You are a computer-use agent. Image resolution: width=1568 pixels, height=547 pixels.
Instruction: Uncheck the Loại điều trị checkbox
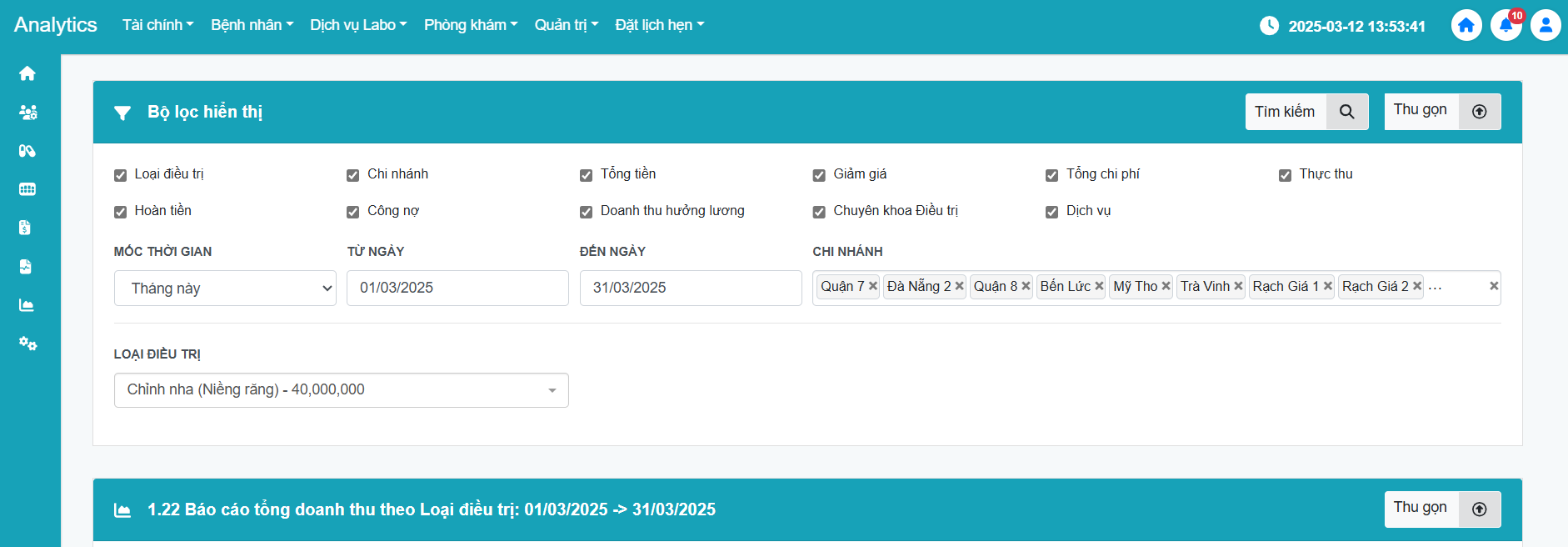point(121,175)
